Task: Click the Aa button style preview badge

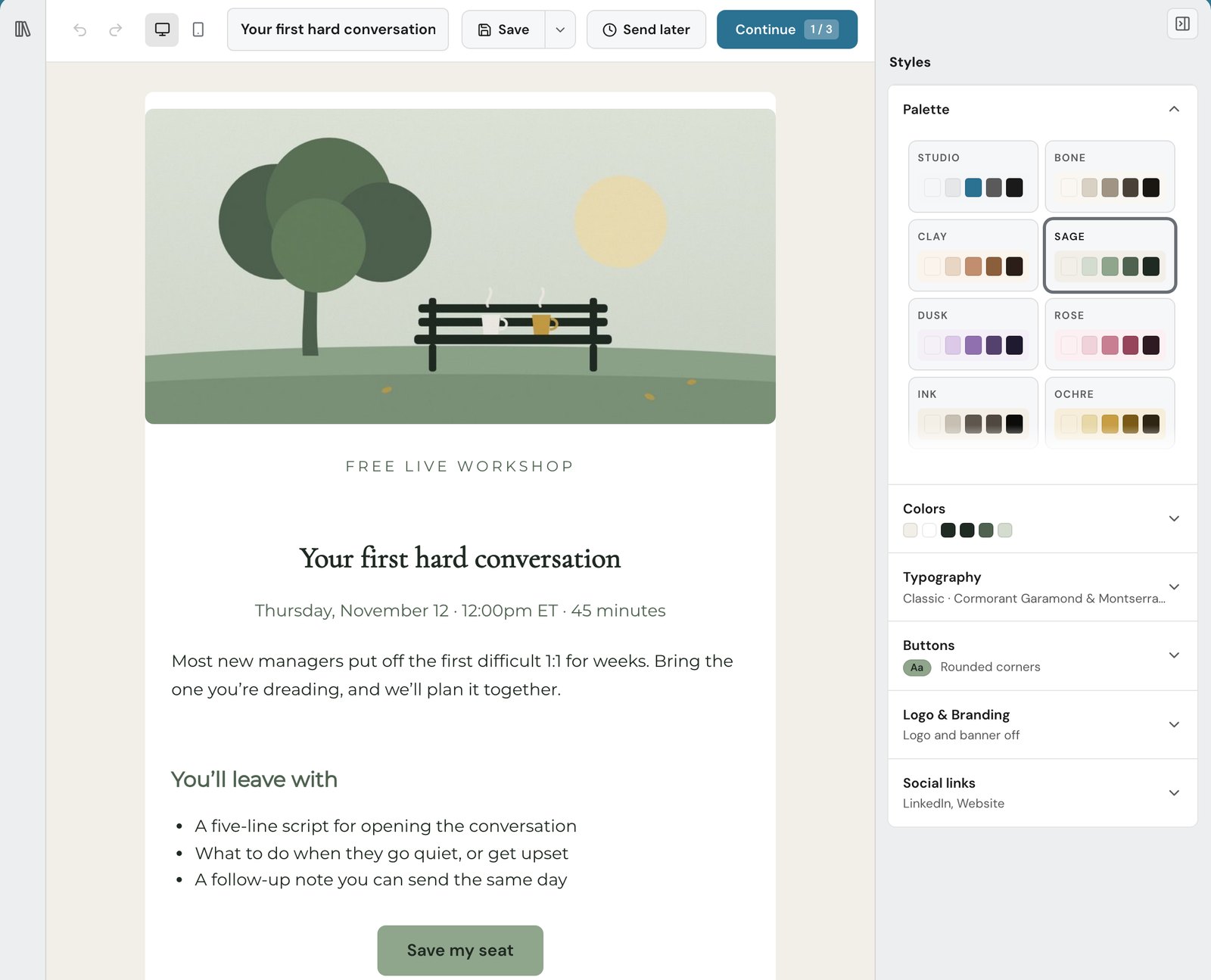Action: point(917,667)
